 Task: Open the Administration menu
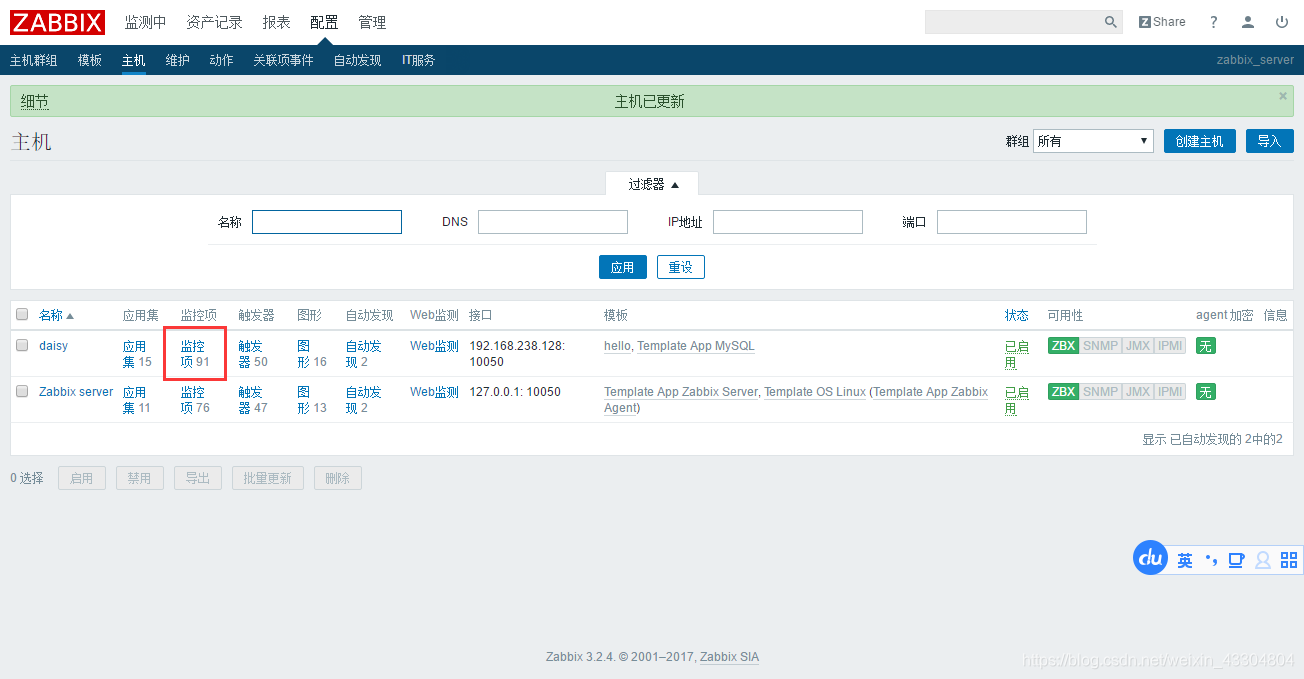(372, 22)
